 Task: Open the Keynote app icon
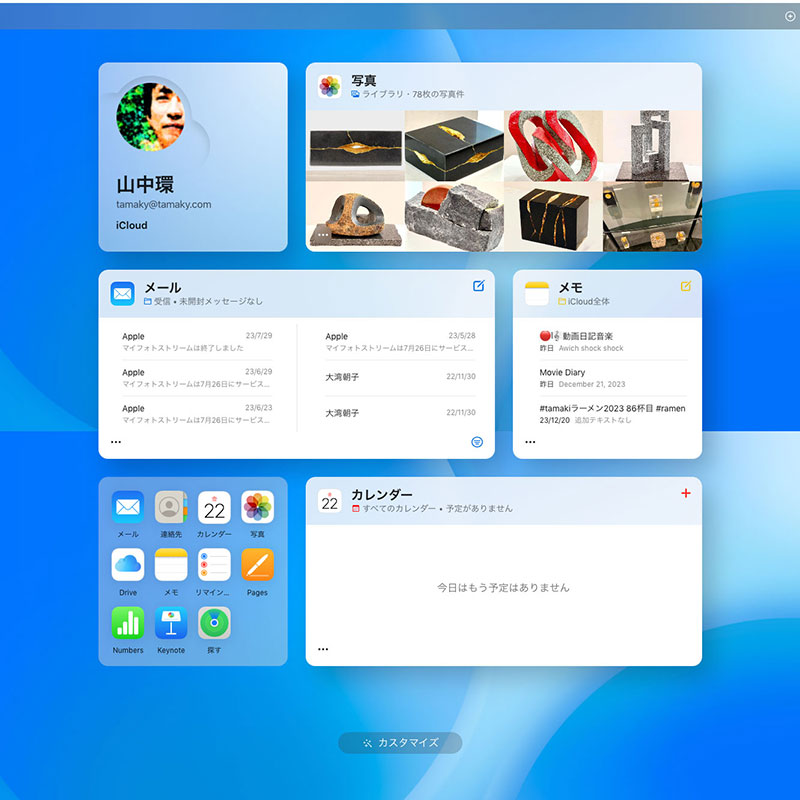pos(171,623)
